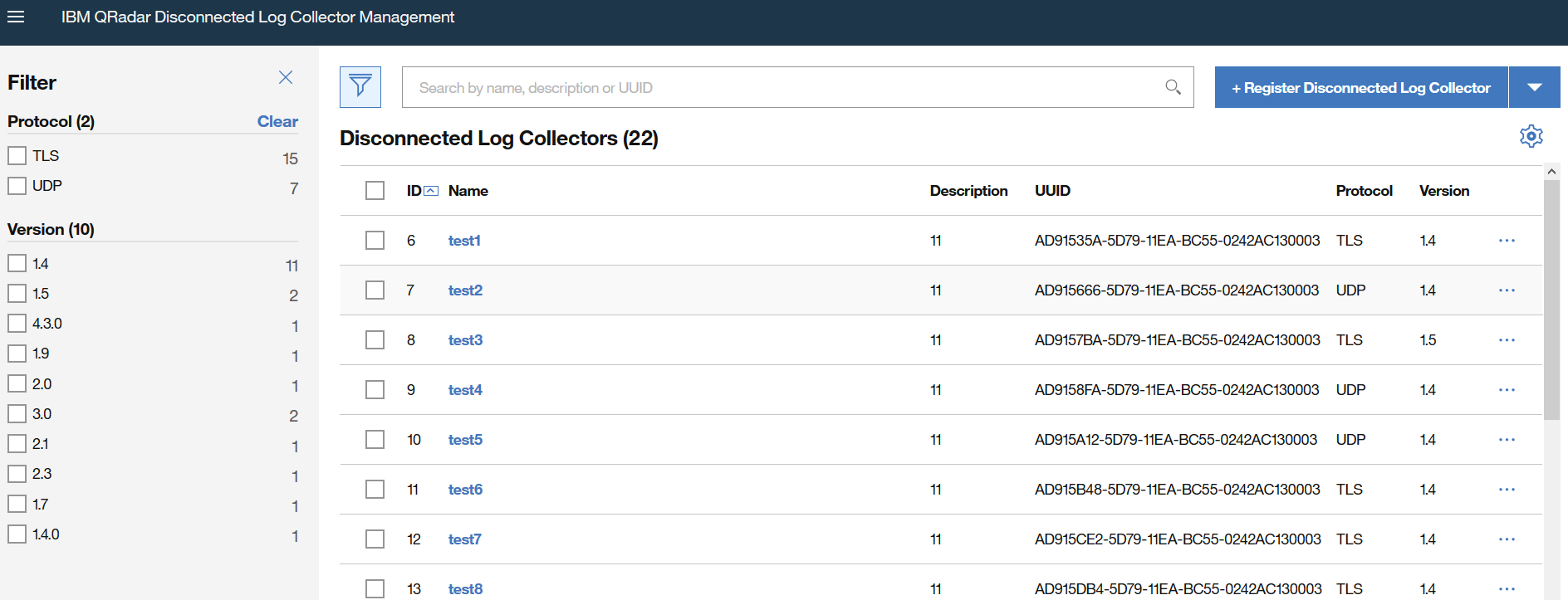Open the test3 collector link
Screen dimensions: 1568x600
click(x=465, y=340)
